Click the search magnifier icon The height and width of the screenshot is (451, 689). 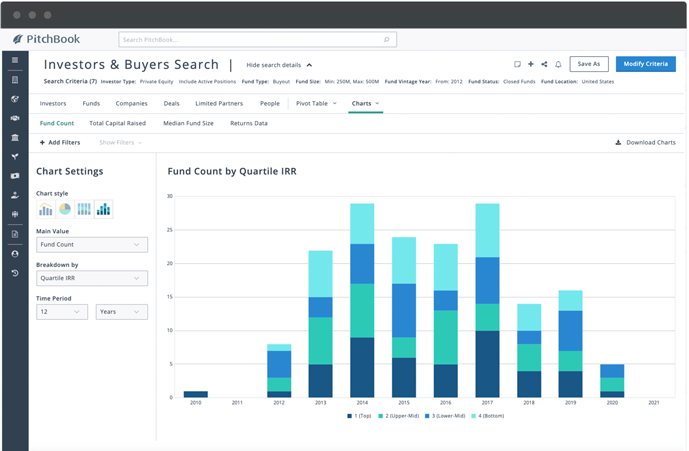[x=387, y=40]
